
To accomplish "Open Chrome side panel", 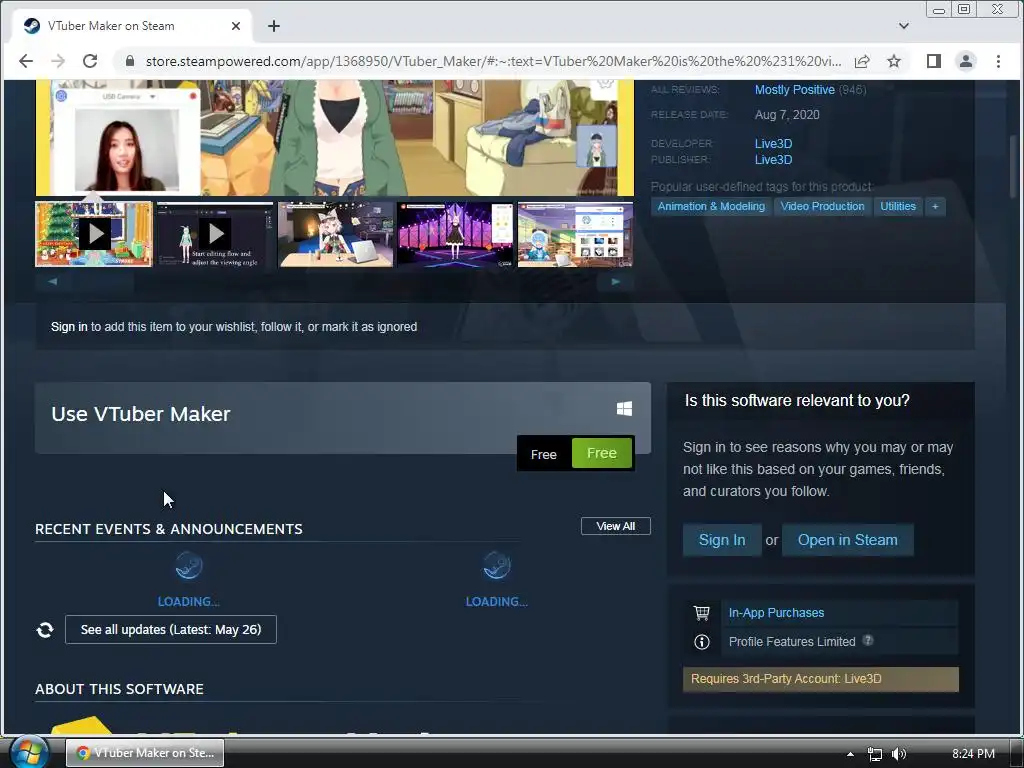I will pyautogui.click(x=934, y=61).
